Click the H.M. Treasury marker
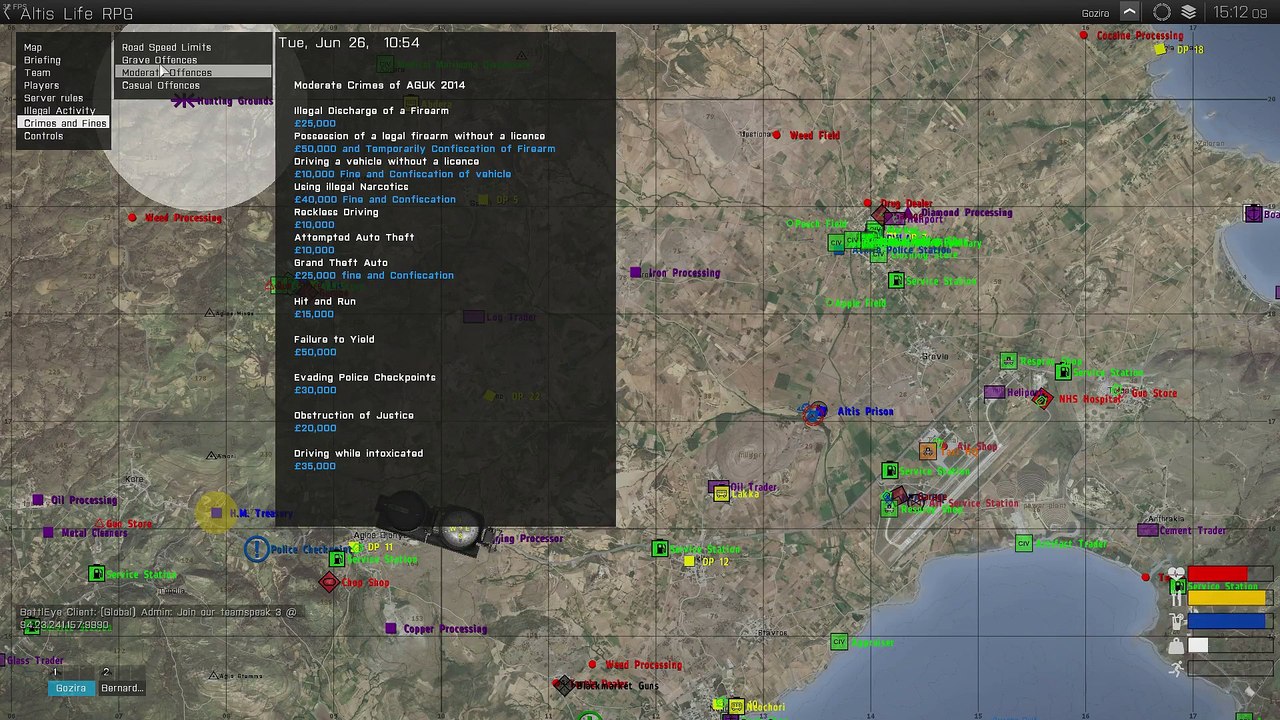This screenshot has height=720, width=1280. (217, 513)
